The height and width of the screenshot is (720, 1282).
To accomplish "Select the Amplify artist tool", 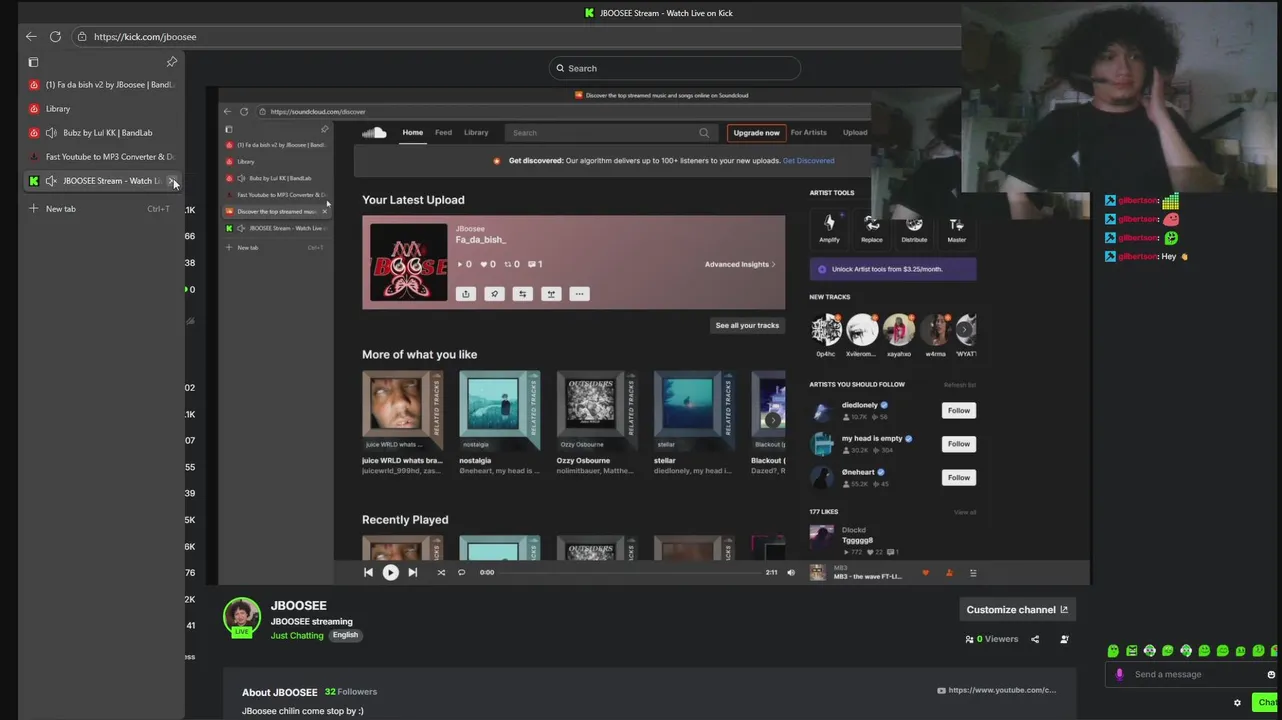I will click(x=829, y=229).
